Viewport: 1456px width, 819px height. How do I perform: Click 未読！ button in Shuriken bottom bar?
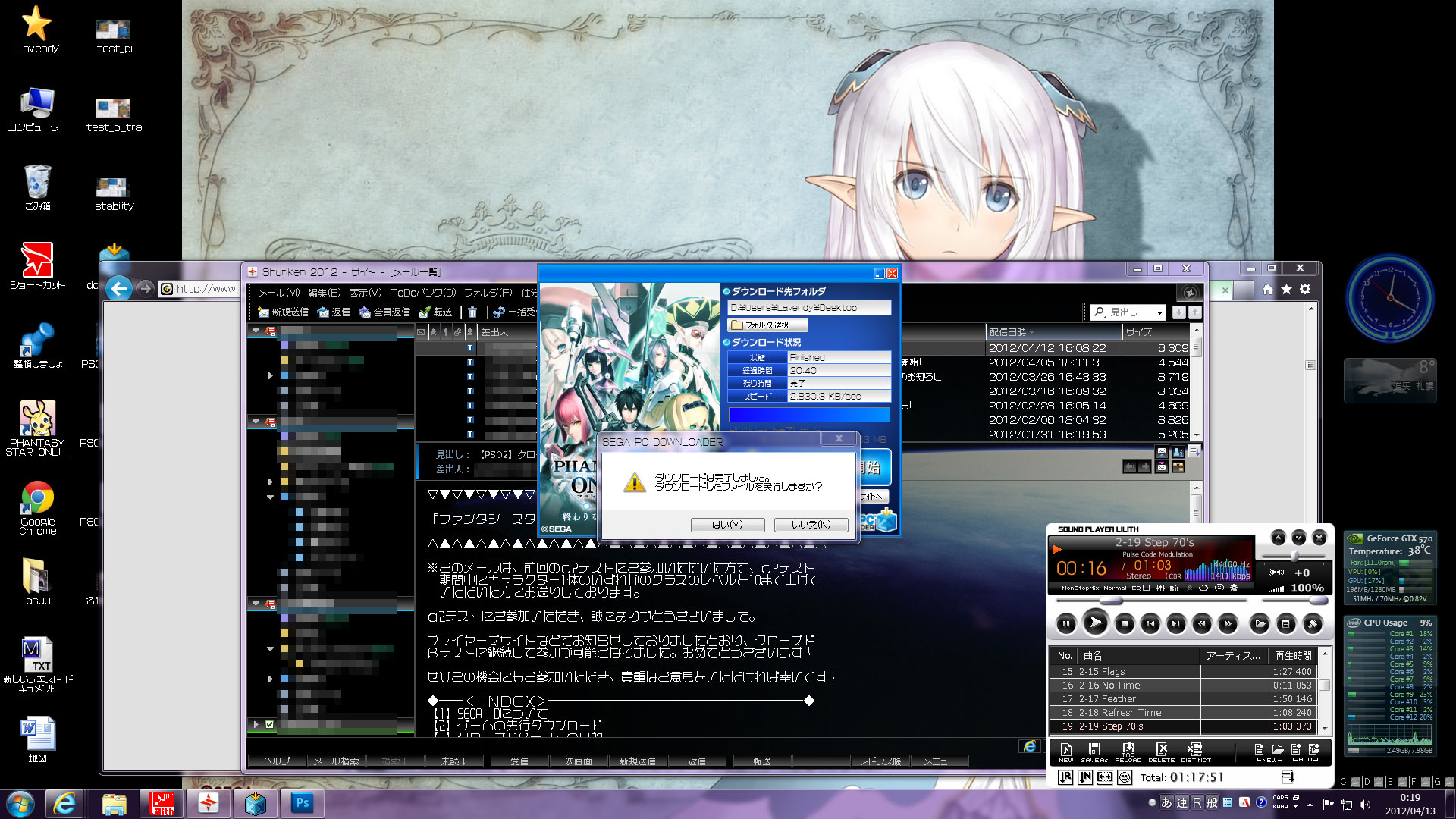(x=454, y=761)
